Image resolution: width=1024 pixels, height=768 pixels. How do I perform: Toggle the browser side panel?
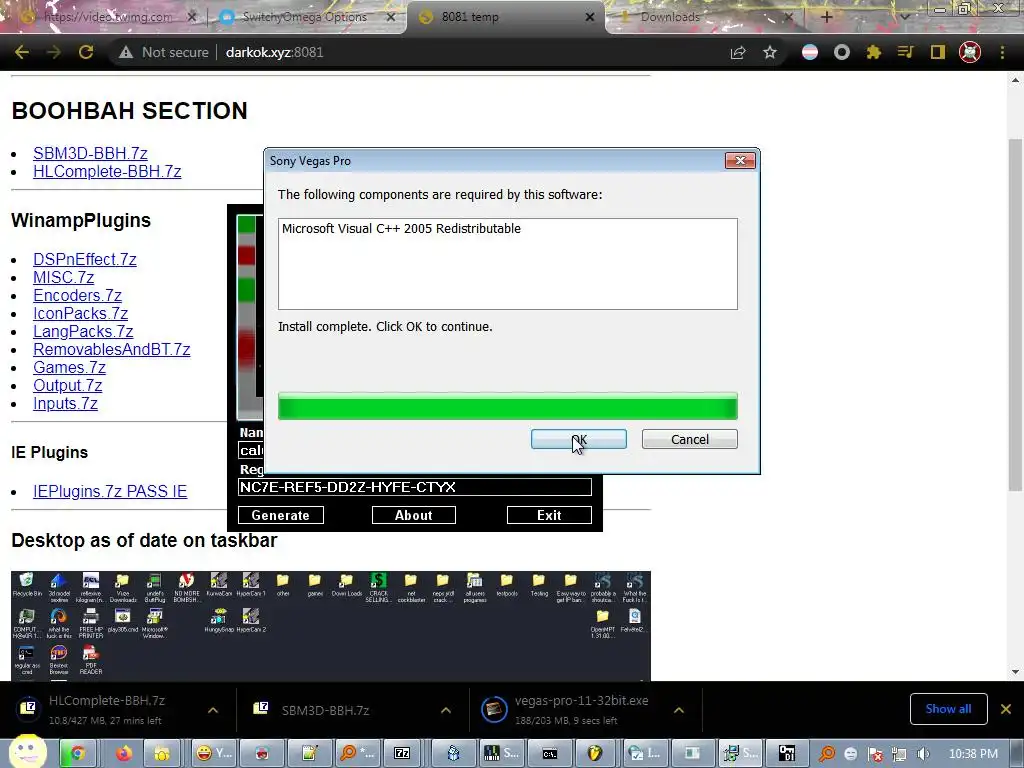938,52
